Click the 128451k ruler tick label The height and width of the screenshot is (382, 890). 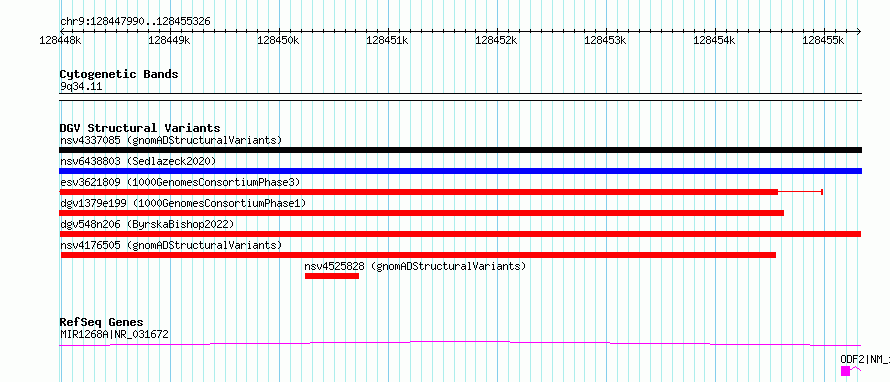pyautogui.click(x=387, y=40)
